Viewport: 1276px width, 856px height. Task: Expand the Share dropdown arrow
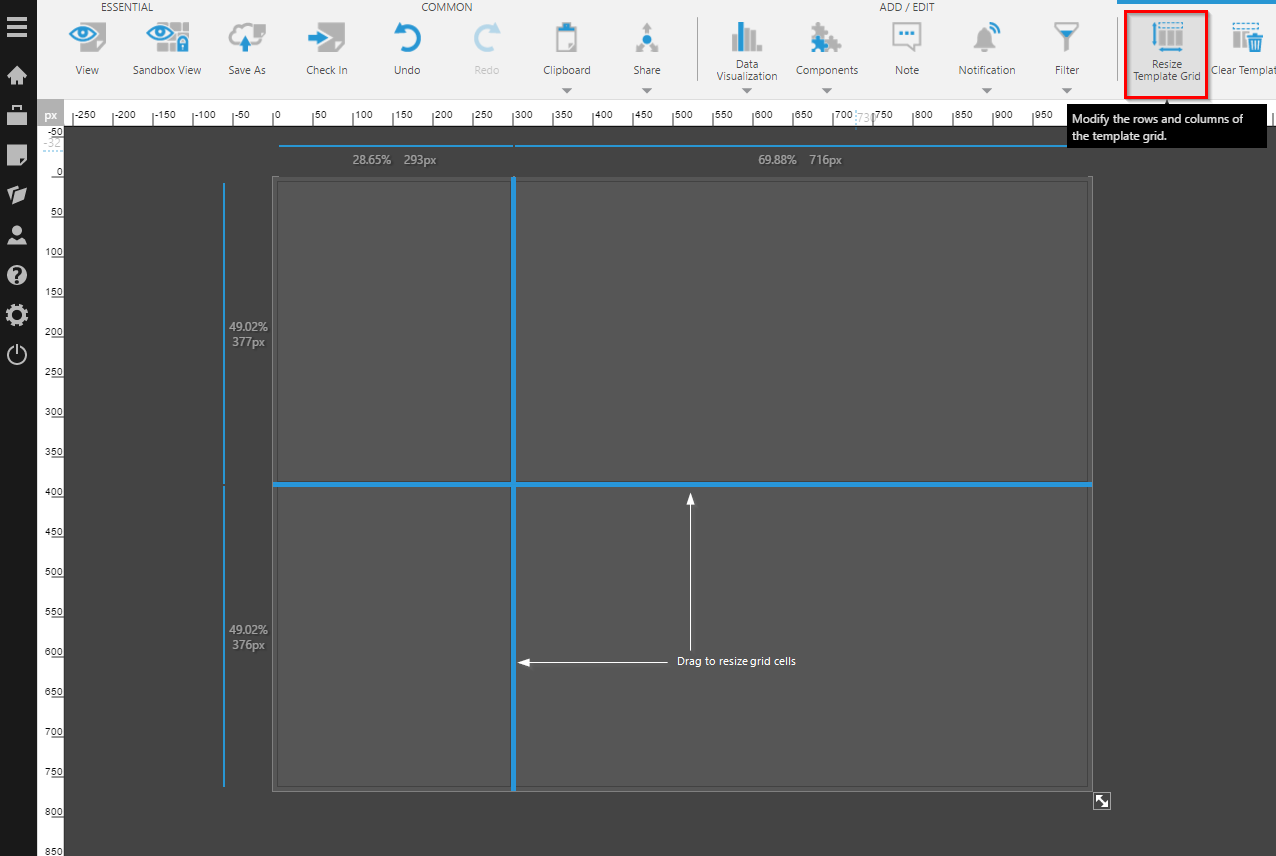coord(647,91)
